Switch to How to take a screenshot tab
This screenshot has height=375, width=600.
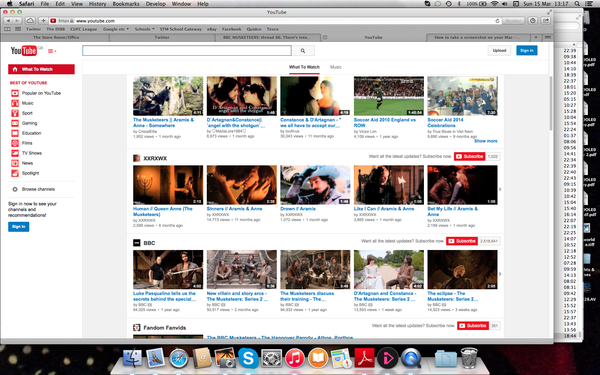pyautogui.click(x=477, y=38)
